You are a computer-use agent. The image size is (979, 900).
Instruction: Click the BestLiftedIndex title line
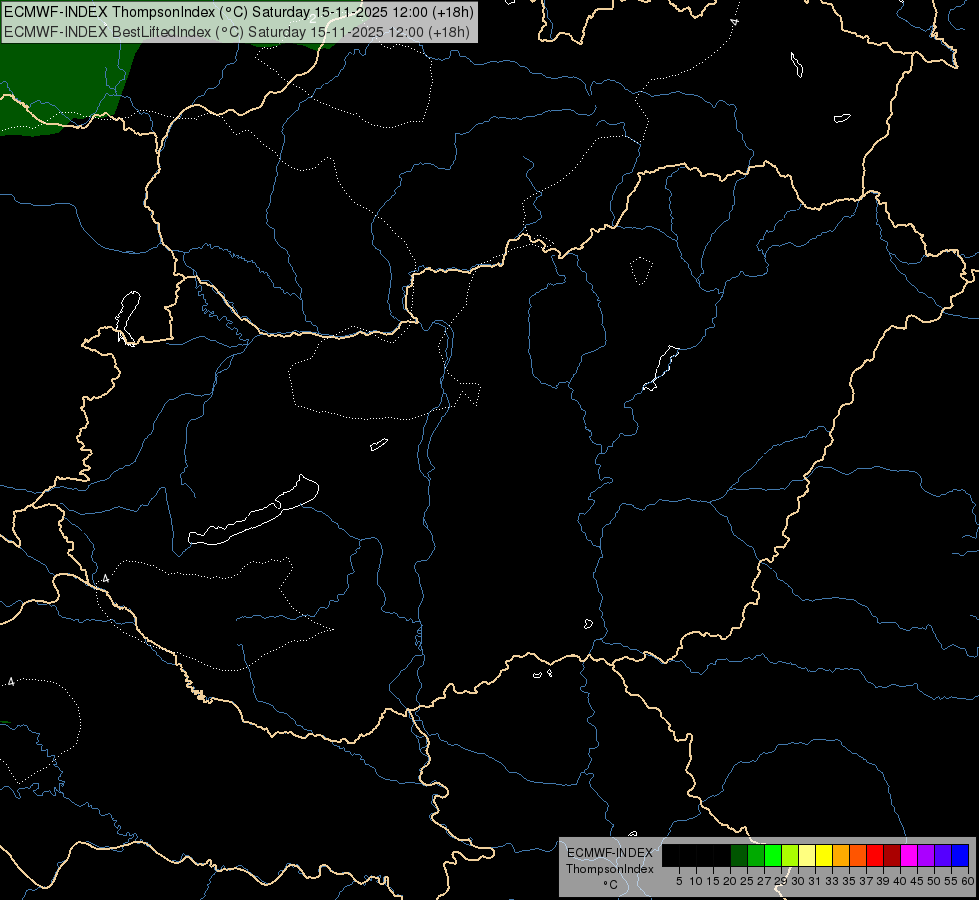coord(237,31)
